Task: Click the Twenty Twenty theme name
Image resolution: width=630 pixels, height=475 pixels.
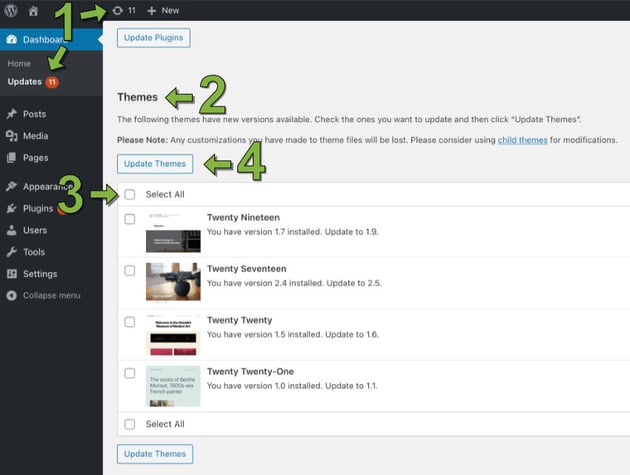Action: (x=239, y=320)
